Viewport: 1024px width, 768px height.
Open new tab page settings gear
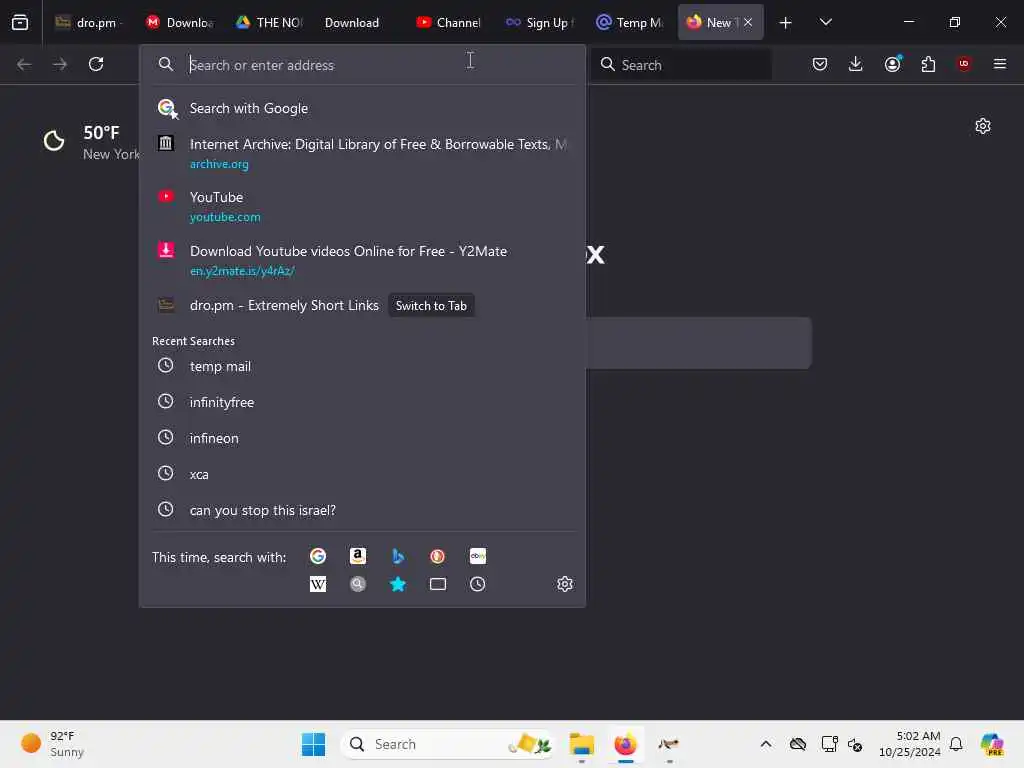click(x=983, y=126)
